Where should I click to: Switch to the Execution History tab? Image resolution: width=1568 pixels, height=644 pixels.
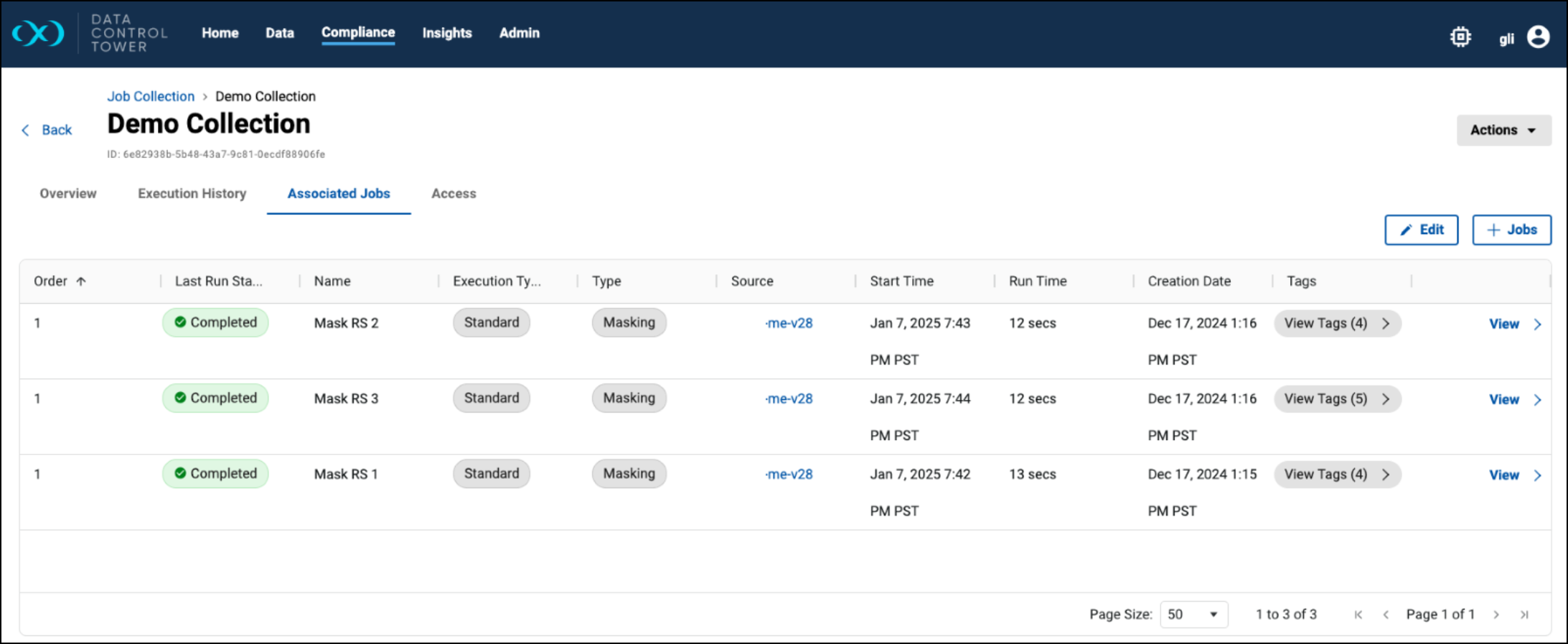pyautogui.click(x=192, y=194)
